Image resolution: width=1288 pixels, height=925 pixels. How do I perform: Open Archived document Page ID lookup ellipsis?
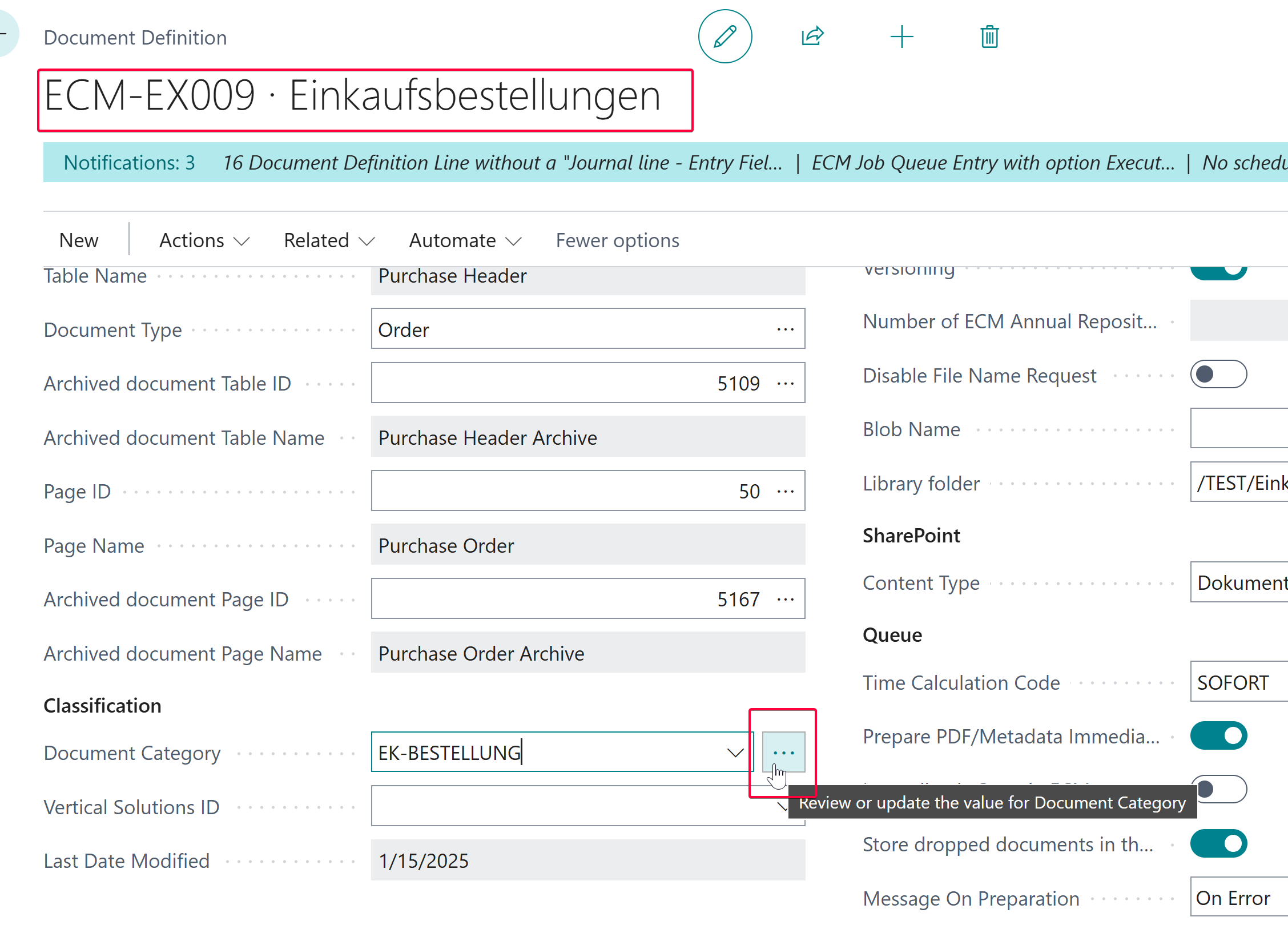coord(786,599)
